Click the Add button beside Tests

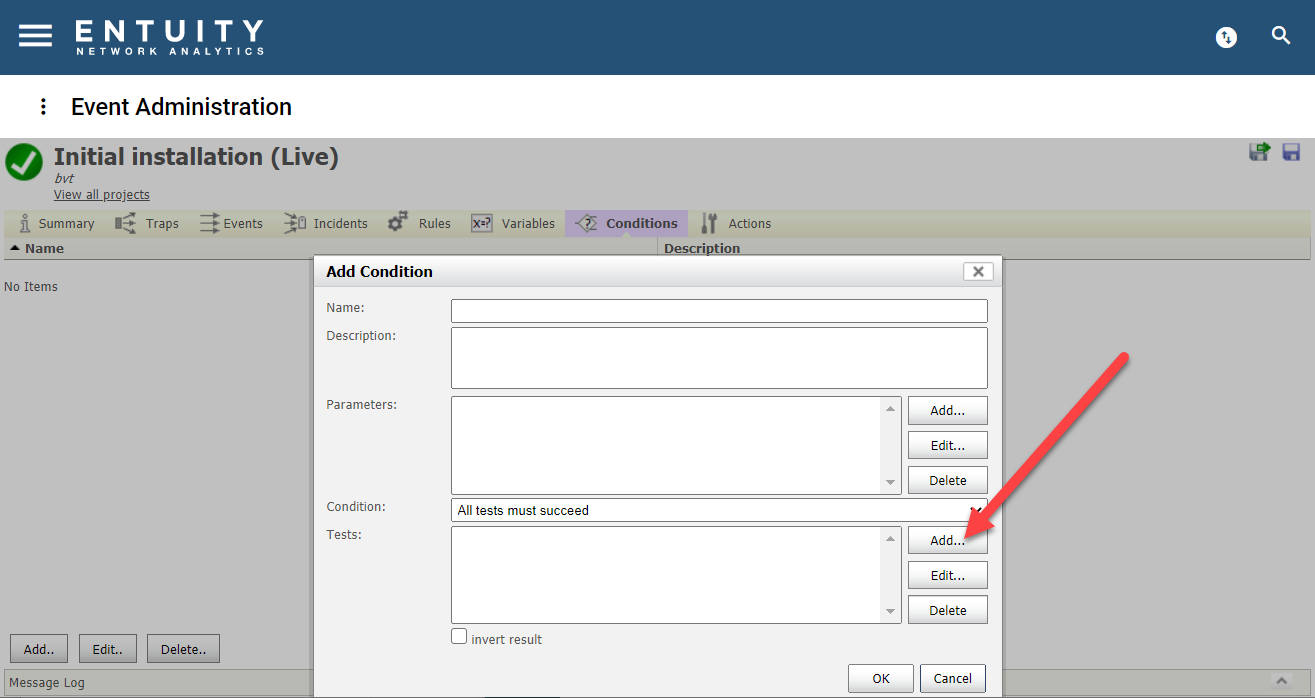947,540
